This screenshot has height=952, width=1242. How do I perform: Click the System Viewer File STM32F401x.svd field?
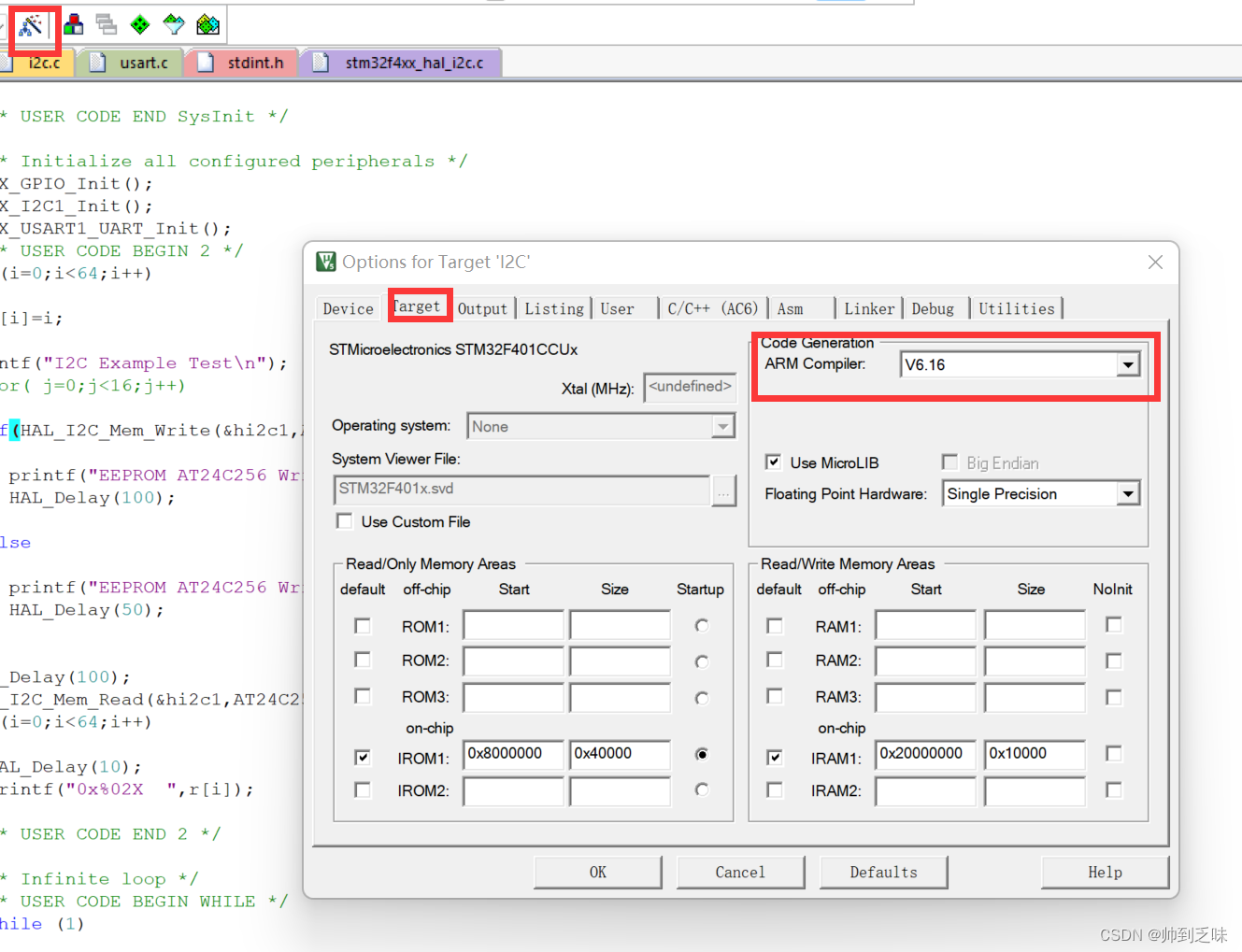click(x=521, y=490)
